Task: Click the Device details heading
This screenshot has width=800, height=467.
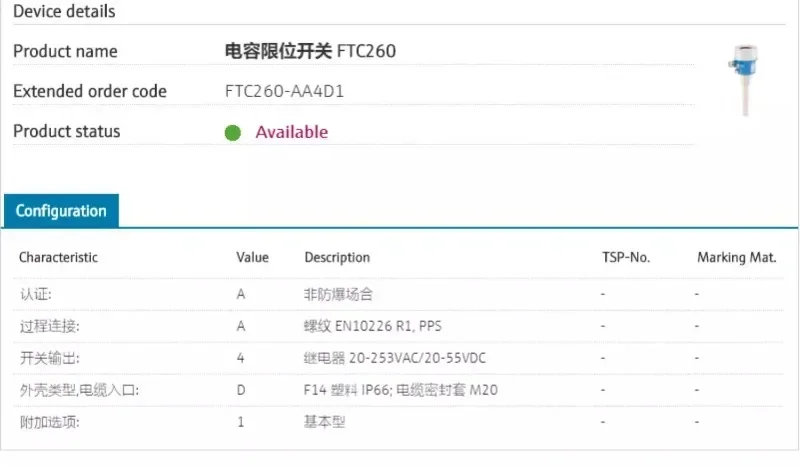Action: point(64,12)
